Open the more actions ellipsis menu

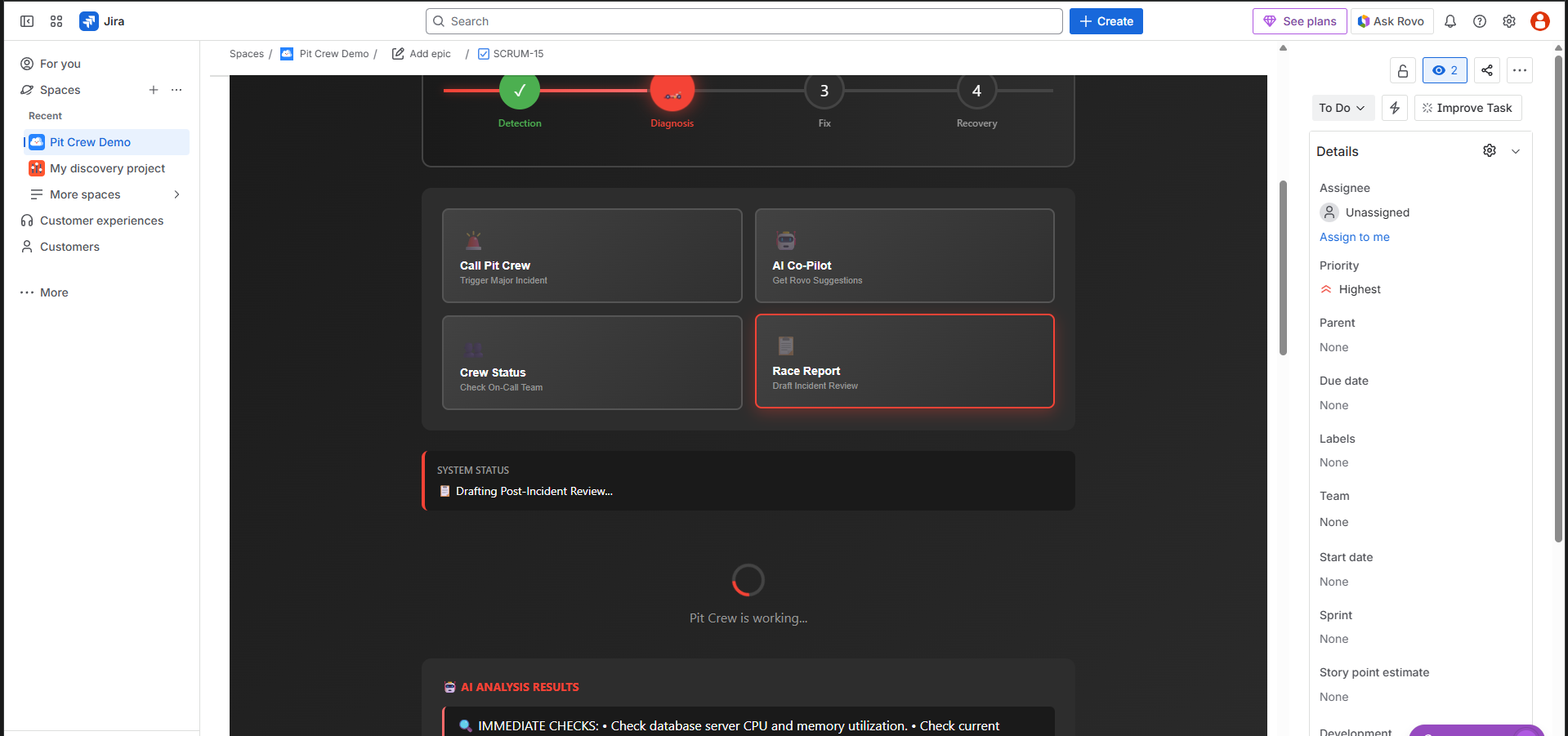(x=1520, y=70)
